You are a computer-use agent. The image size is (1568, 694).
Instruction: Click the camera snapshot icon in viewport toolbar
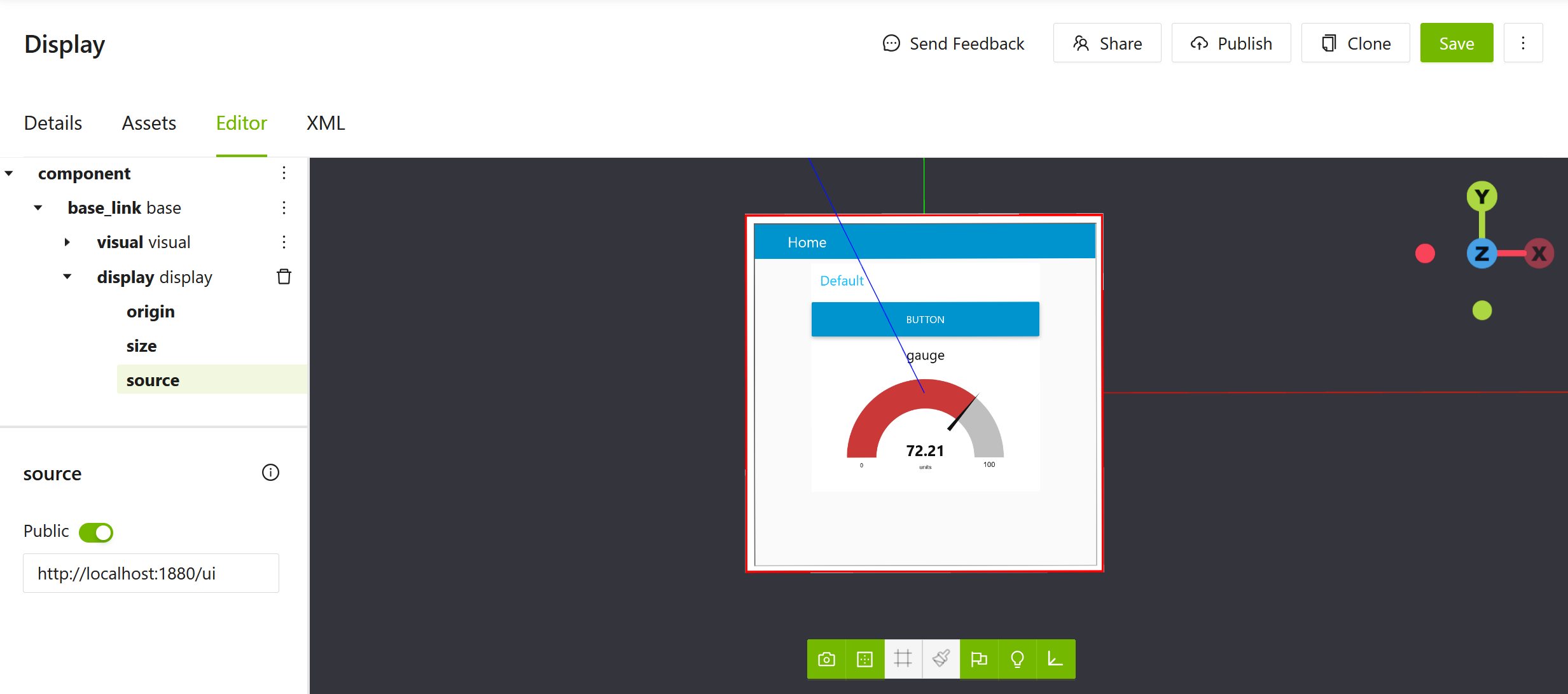click(826, 659)
